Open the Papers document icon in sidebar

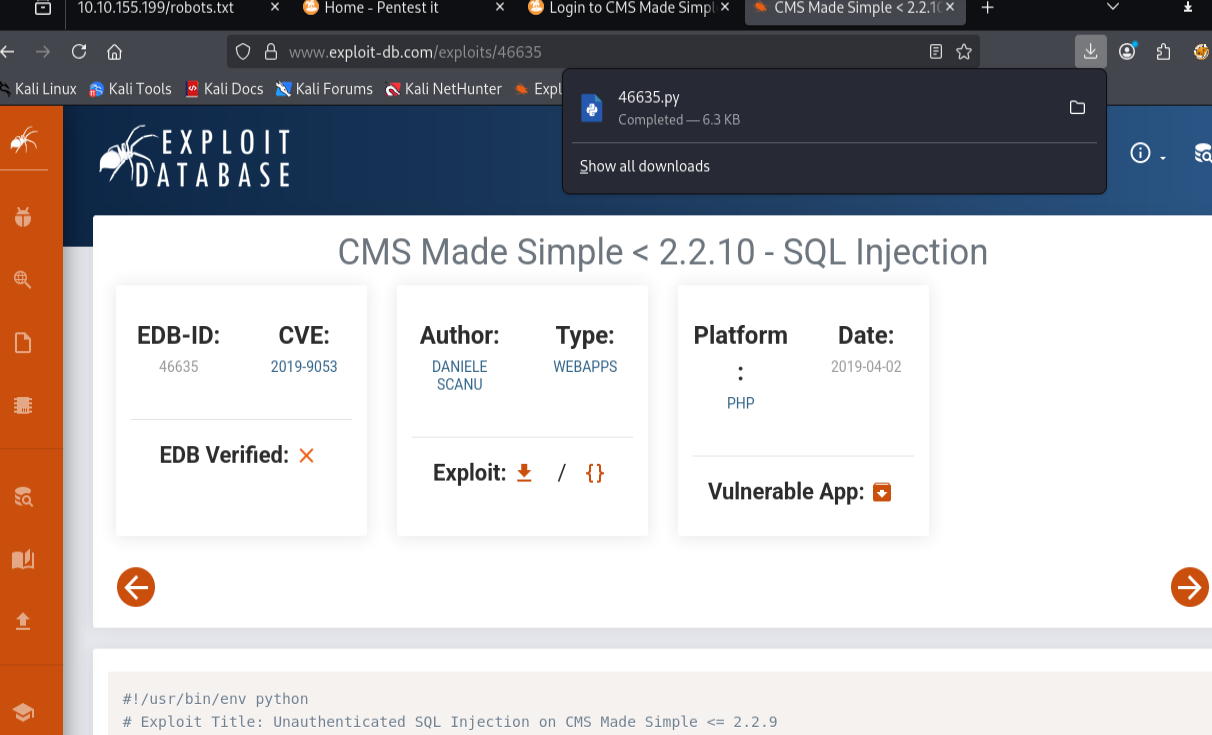[x=23, y=342]
